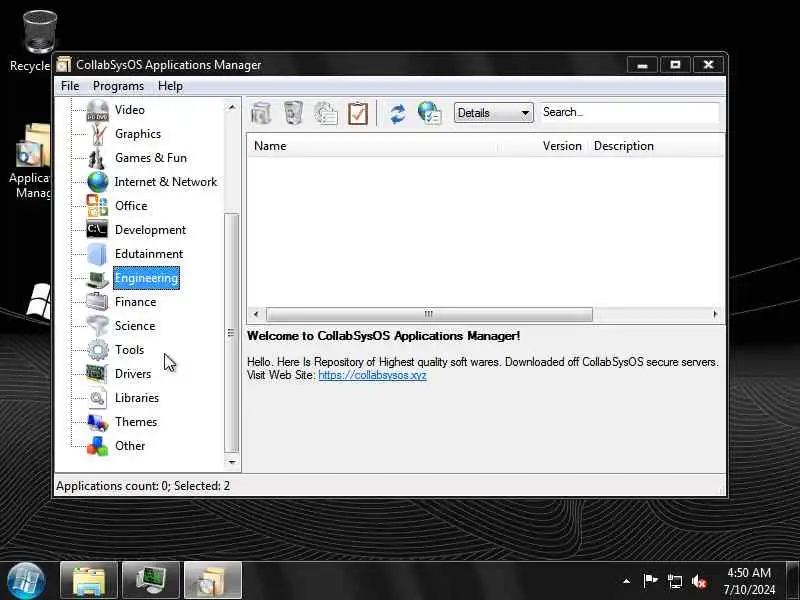Select the Graphics category icon
800x600 pixels.
[97, 134]
